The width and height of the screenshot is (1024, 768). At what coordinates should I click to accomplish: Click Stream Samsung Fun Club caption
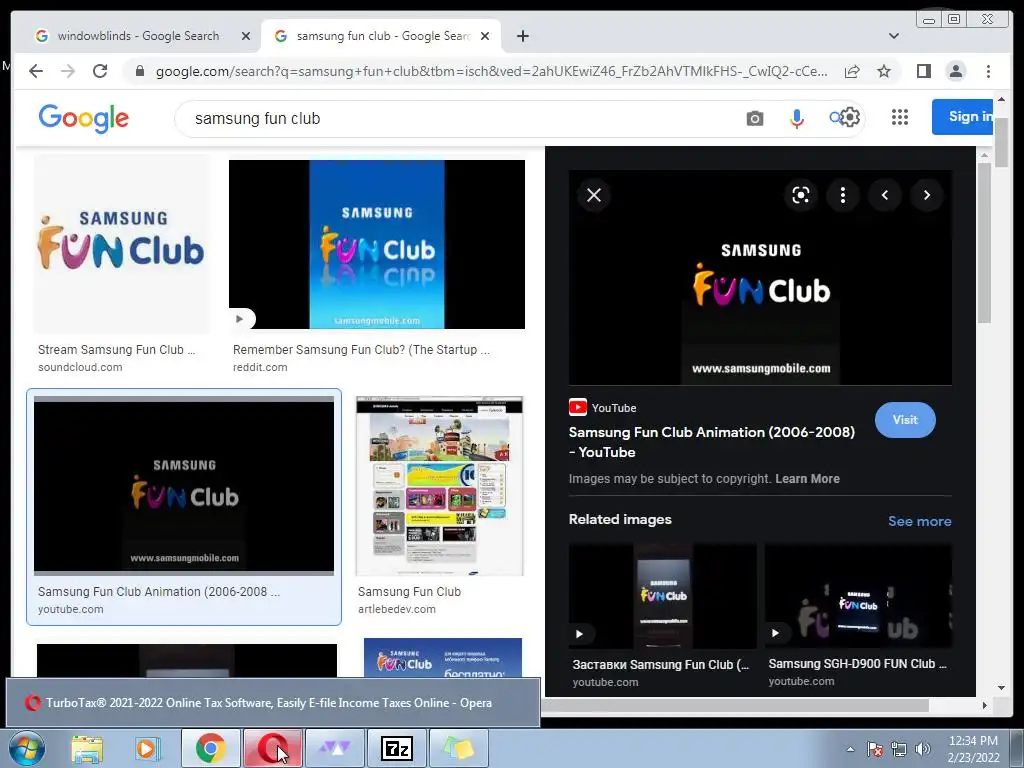click(116, 350)
